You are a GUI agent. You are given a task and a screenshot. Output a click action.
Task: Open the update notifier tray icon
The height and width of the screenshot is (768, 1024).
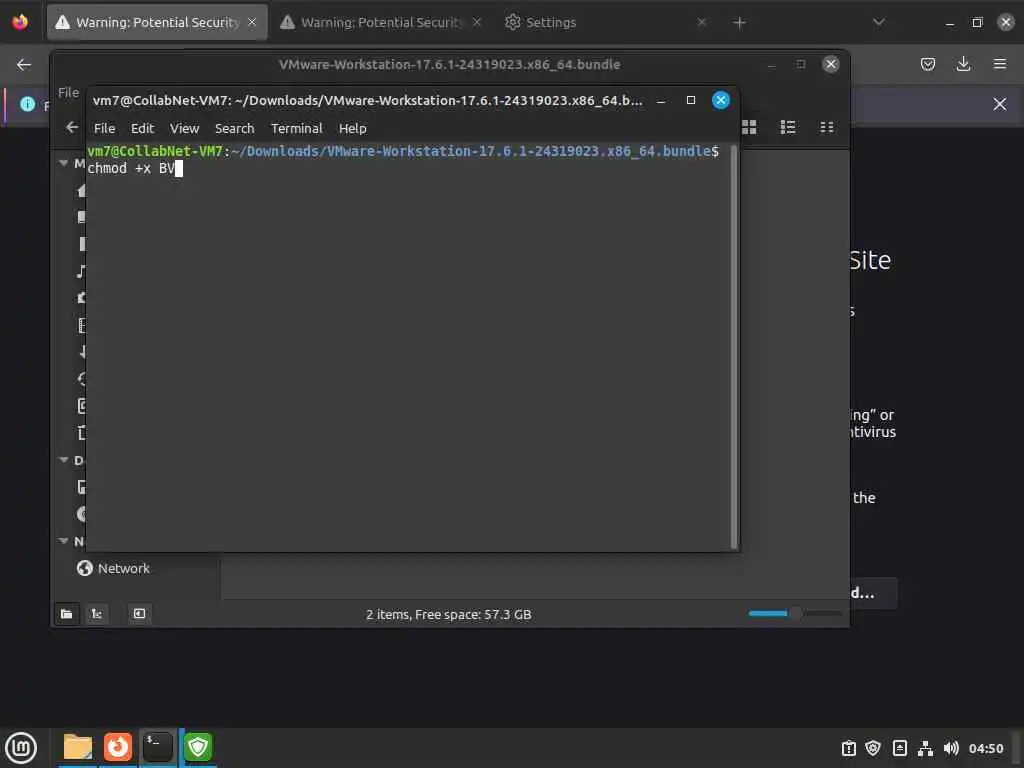(x=848, y=748)
